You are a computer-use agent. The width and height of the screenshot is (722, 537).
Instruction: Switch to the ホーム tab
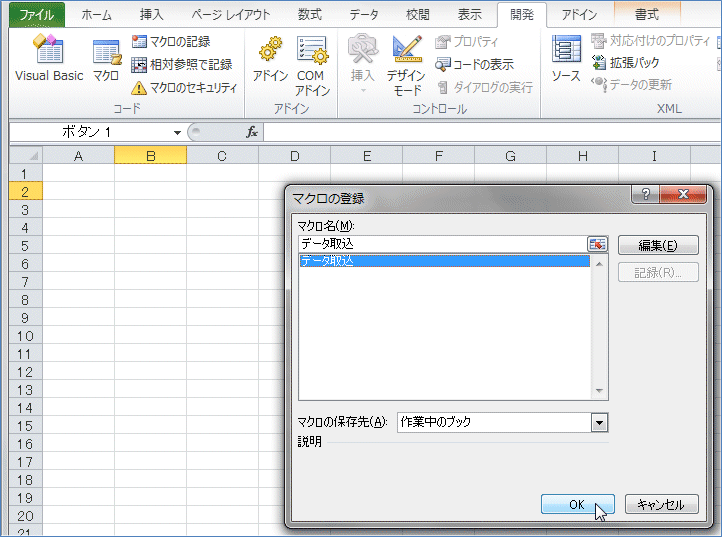pos(96,15)
